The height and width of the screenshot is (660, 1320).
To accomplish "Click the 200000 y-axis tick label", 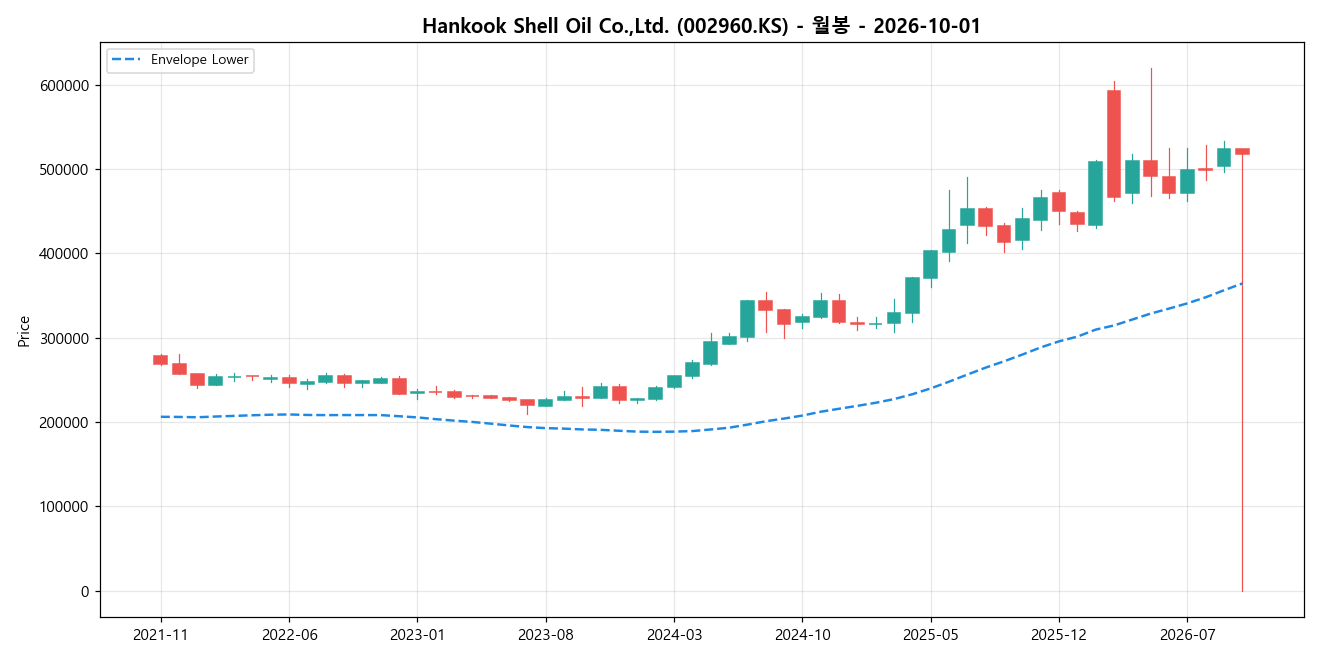I will click(x=66, y=423).
